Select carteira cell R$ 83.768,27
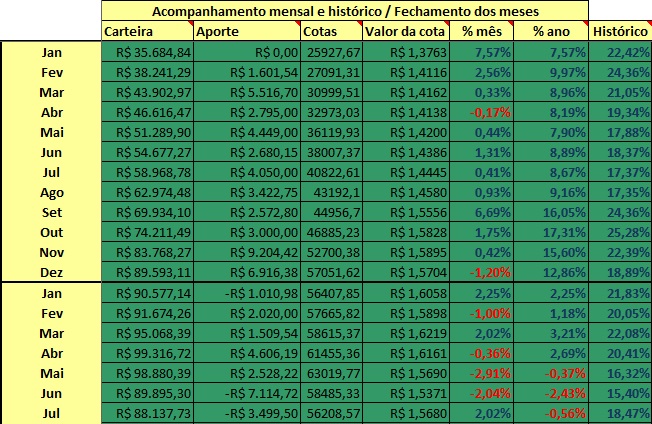Screen dimensions: 652x424 (x=147, y=252)
